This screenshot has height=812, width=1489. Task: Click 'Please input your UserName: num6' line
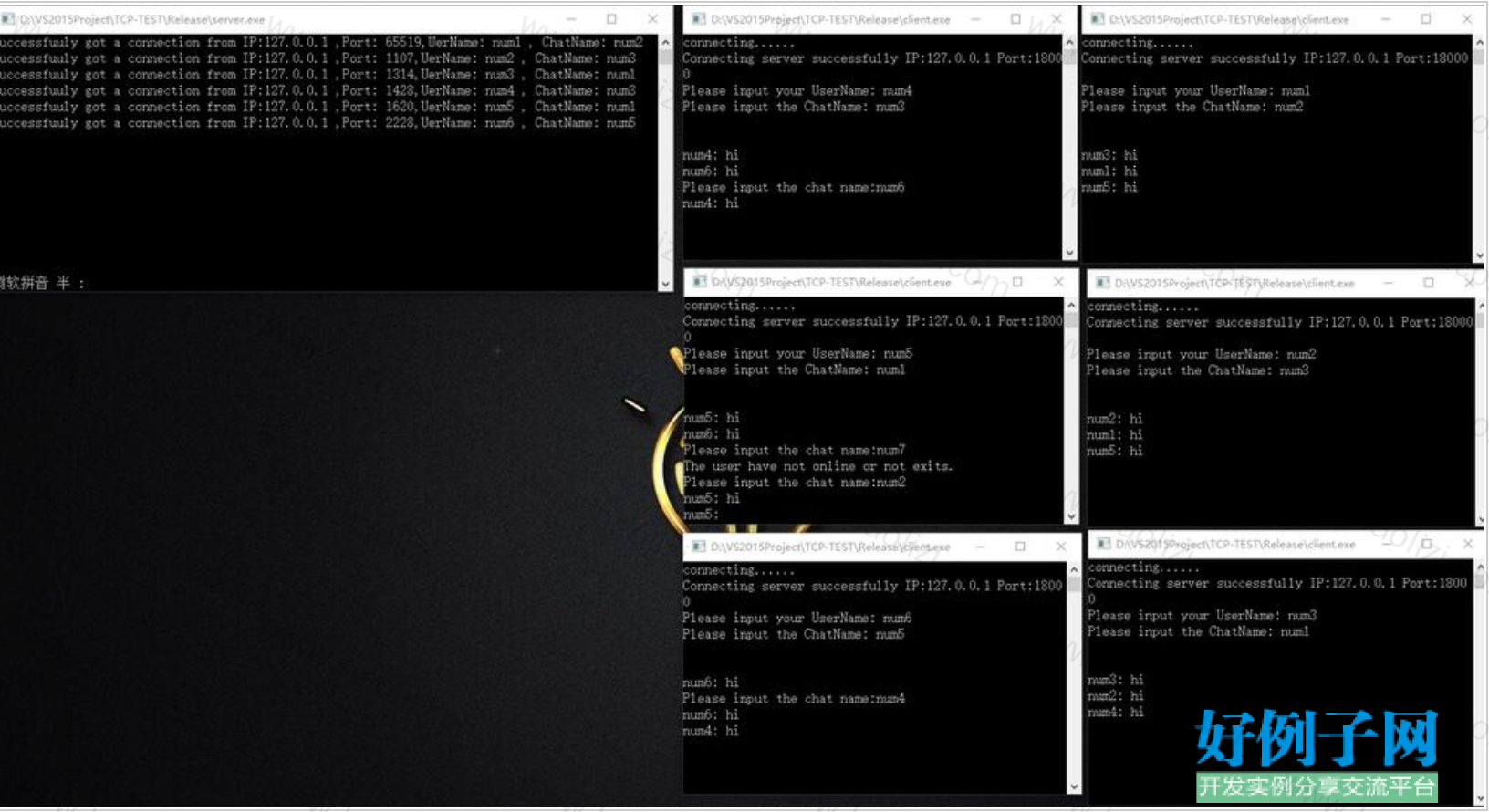click(797, 619)
